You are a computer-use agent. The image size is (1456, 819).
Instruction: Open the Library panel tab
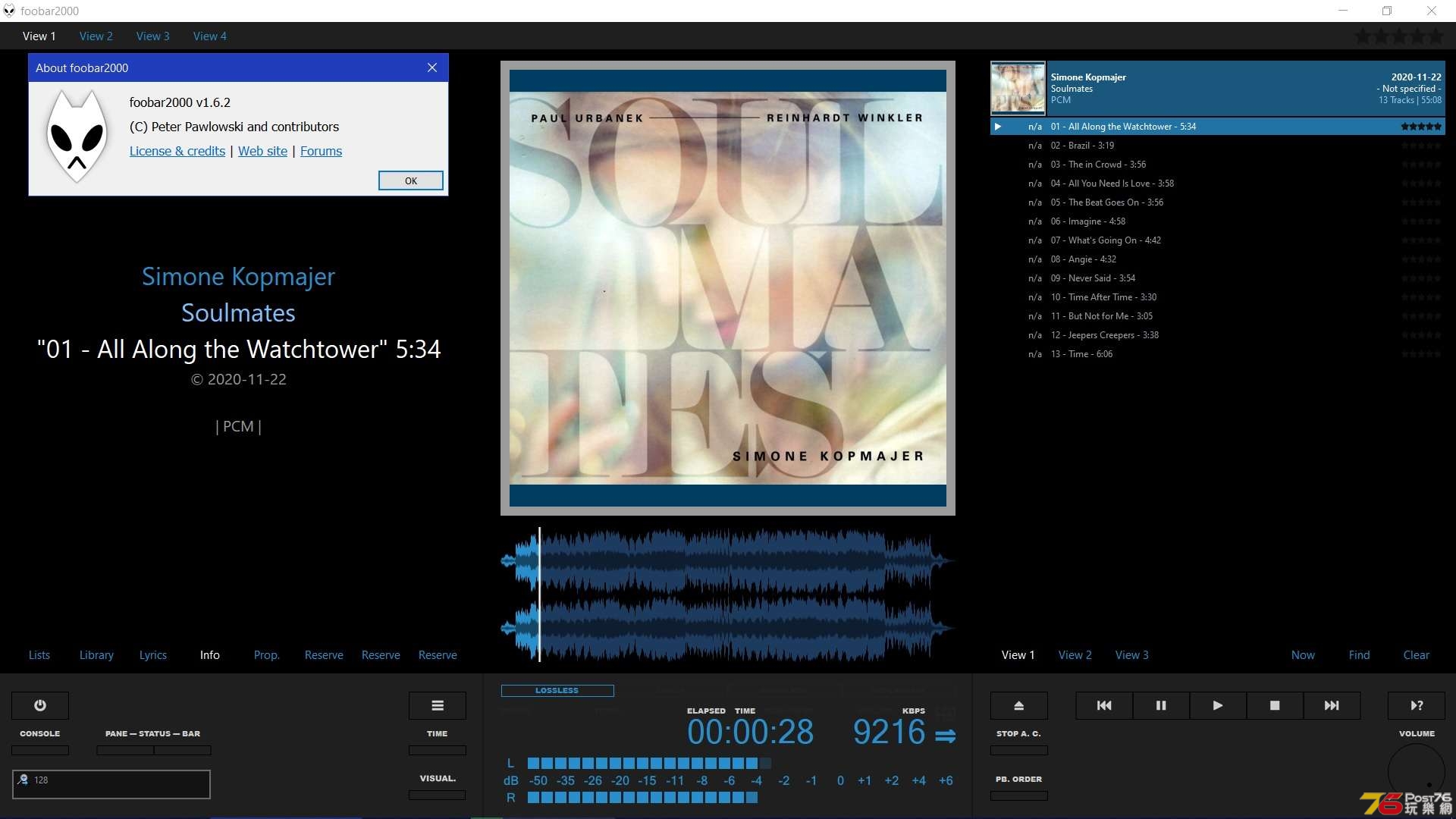point(96,655)
